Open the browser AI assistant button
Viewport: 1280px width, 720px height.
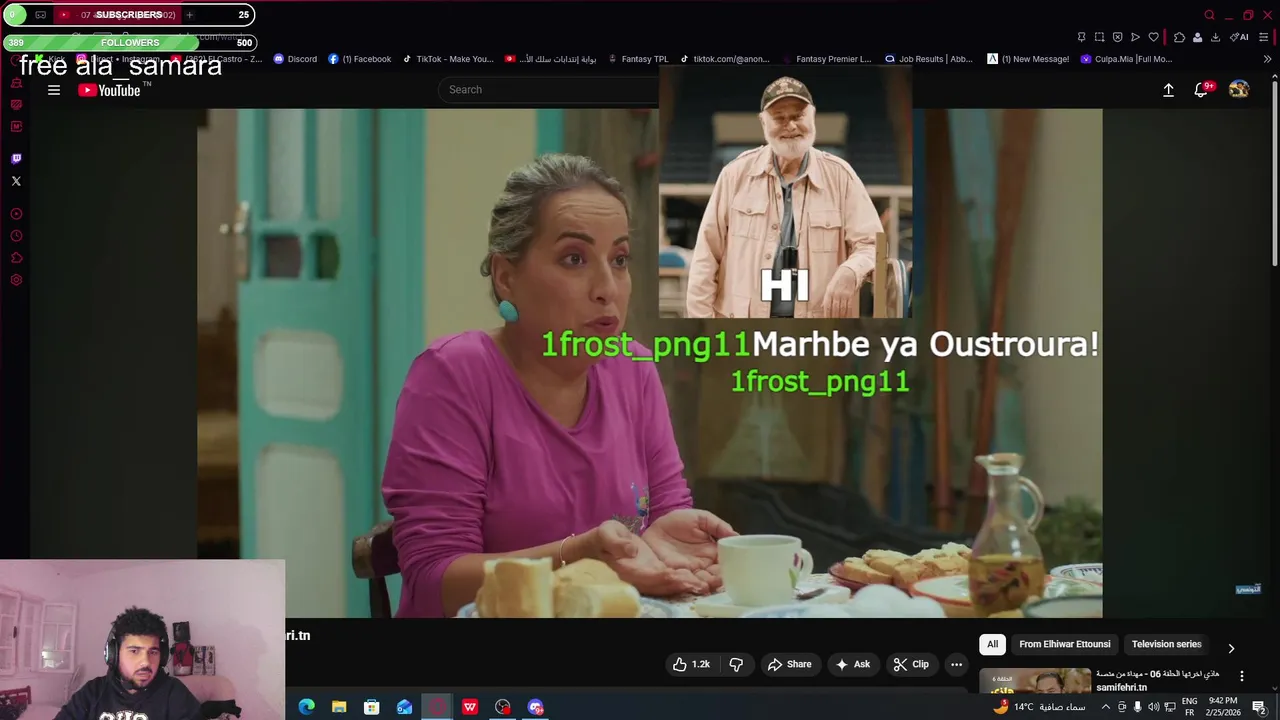click(1238, 37)
